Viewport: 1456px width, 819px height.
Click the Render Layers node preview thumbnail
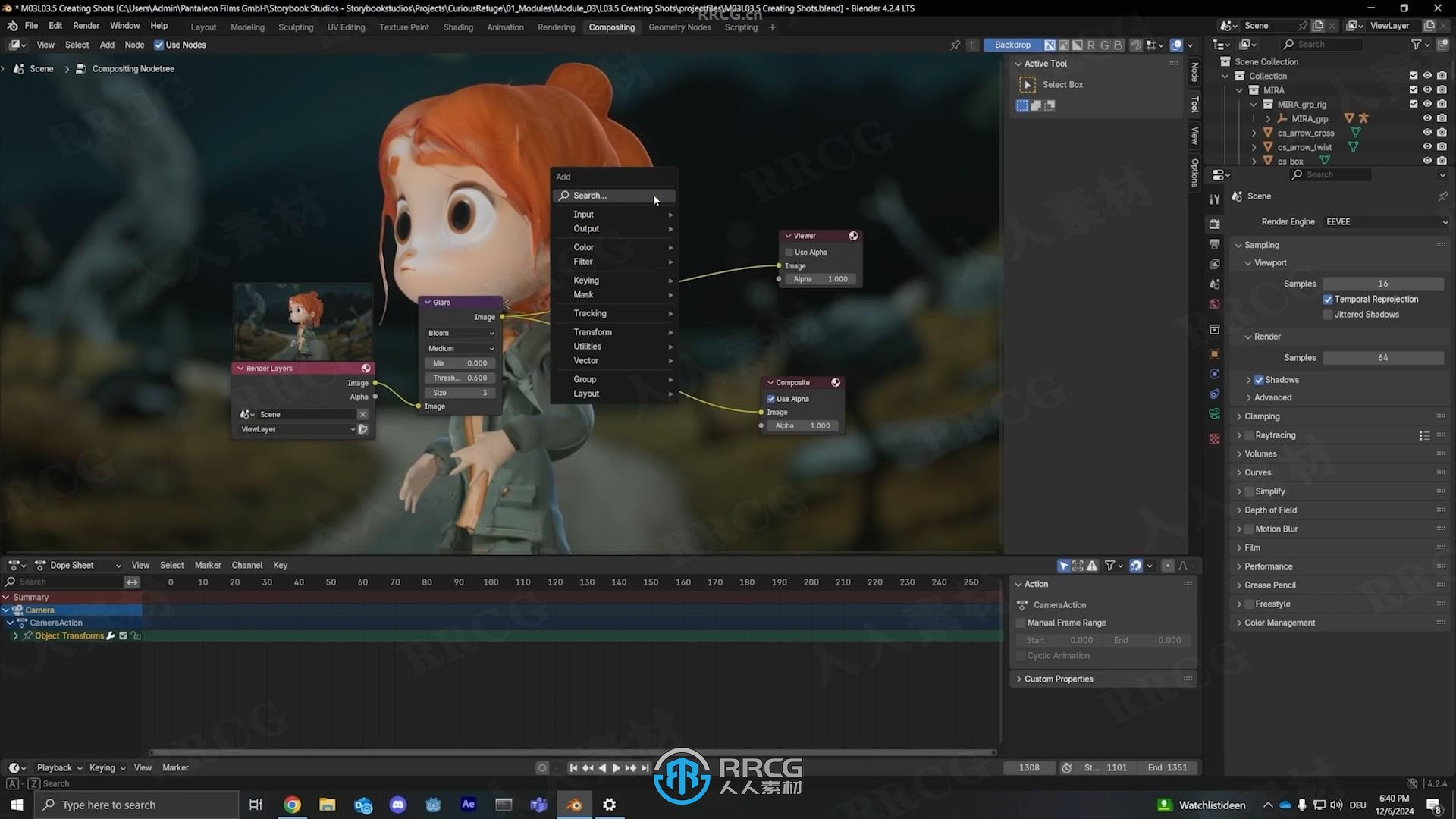(x=303, y=323)
